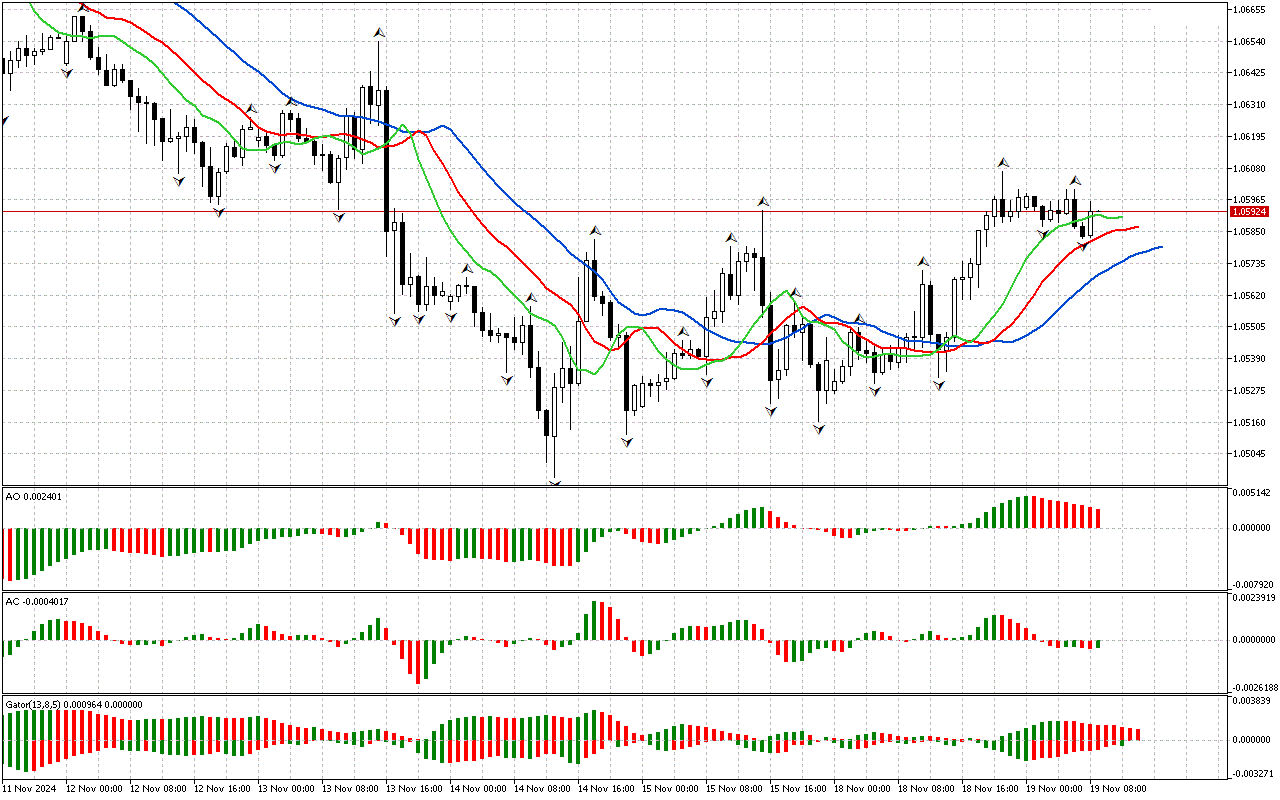The height and width of the screenshot is (800, 1280).
Task: Click AC scale value 0.0023919
Action: pyautogui.click(x=1255, y=598)
